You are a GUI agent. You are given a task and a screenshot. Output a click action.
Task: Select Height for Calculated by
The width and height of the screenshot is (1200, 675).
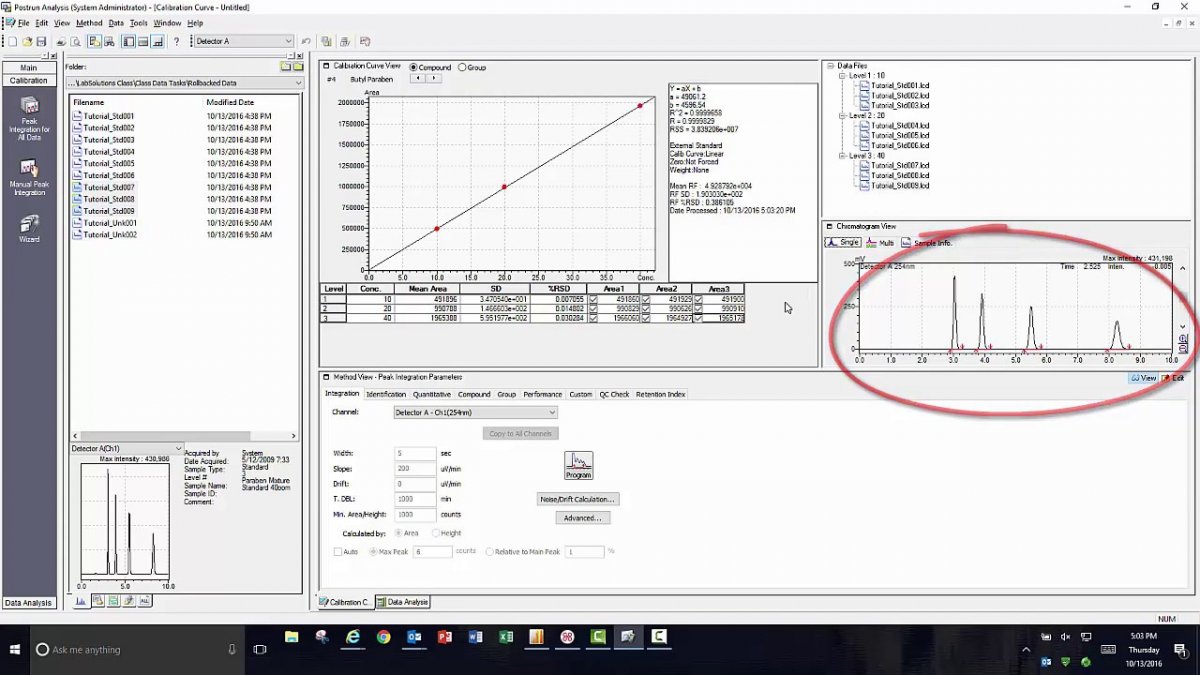[434, 533]
